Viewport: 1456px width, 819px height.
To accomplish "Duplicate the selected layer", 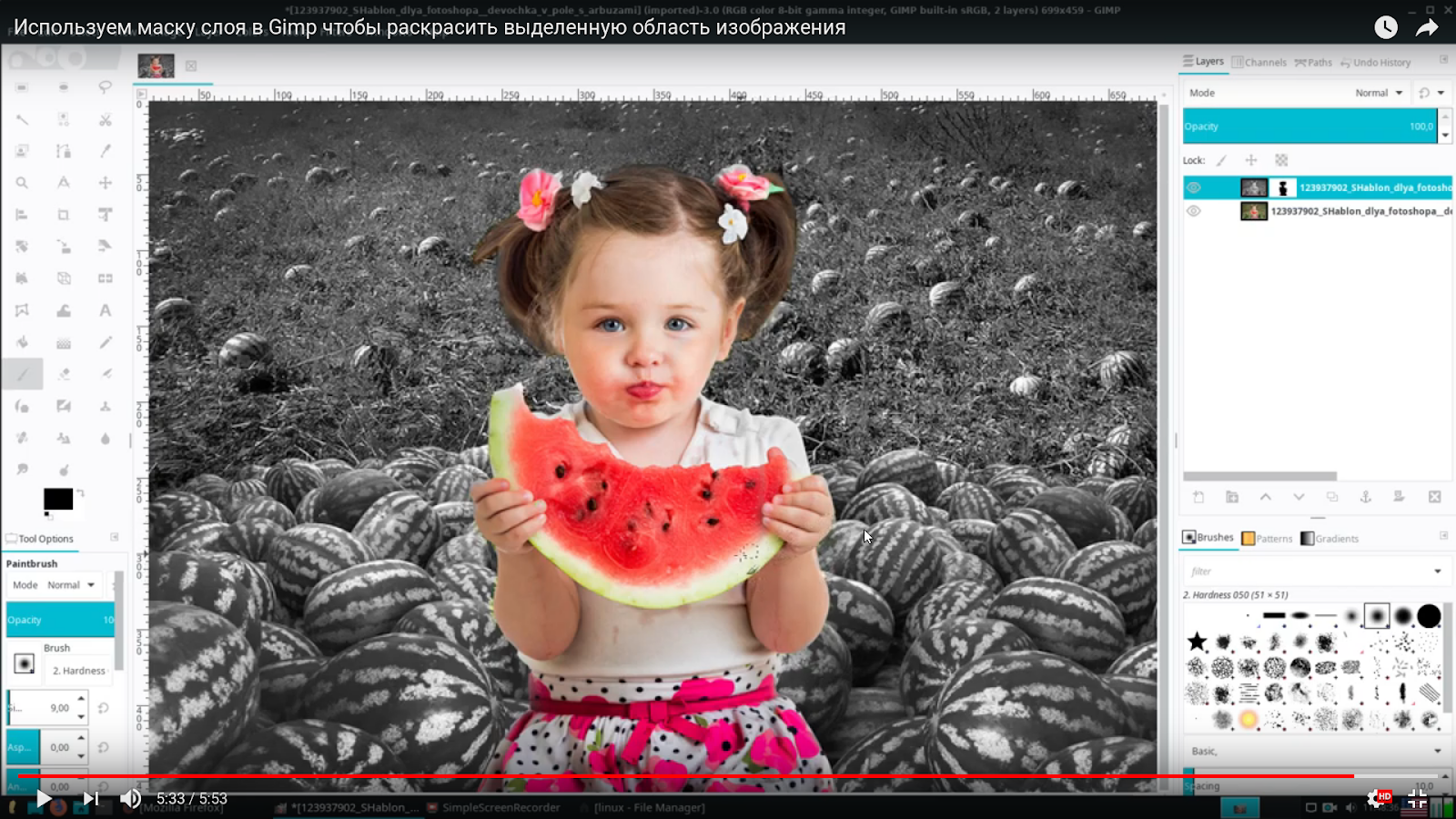I will 1332,497.
